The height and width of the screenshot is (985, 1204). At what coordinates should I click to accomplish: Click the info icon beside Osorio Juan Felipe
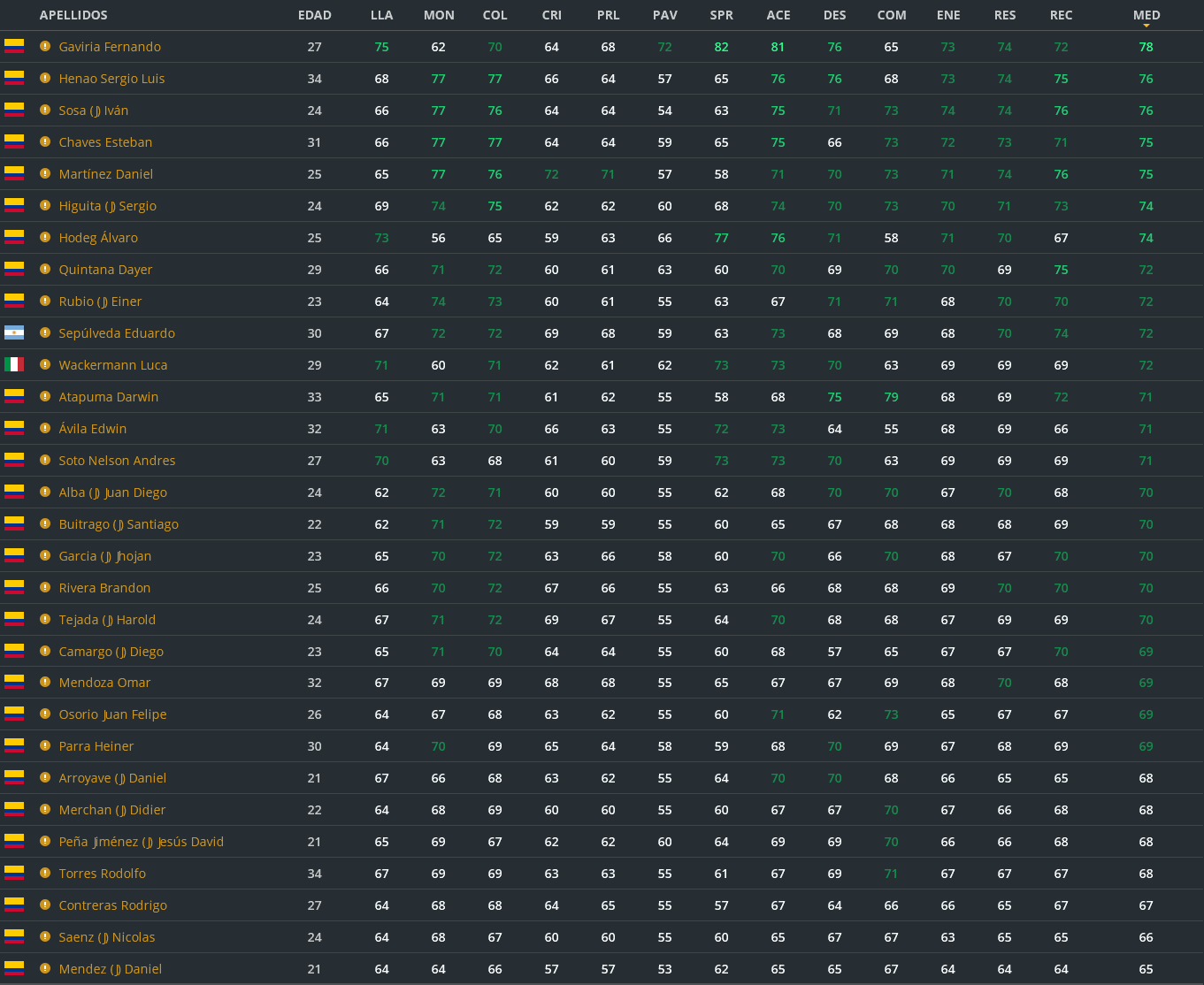pyautogui.click(x=45, y=714)
